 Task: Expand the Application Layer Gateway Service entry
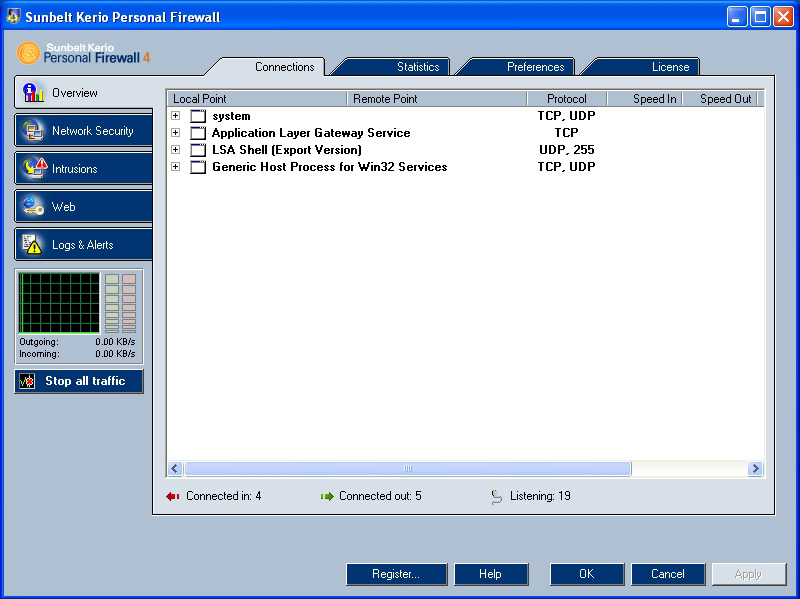pos(176,133)
